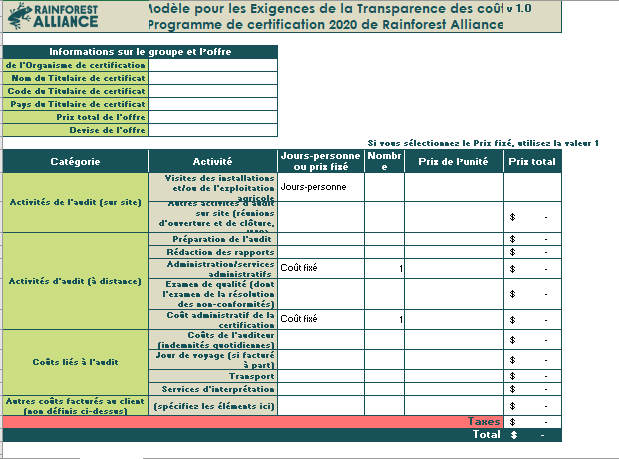Click the Coûts liés à l'audit category cell

[76, 360]
